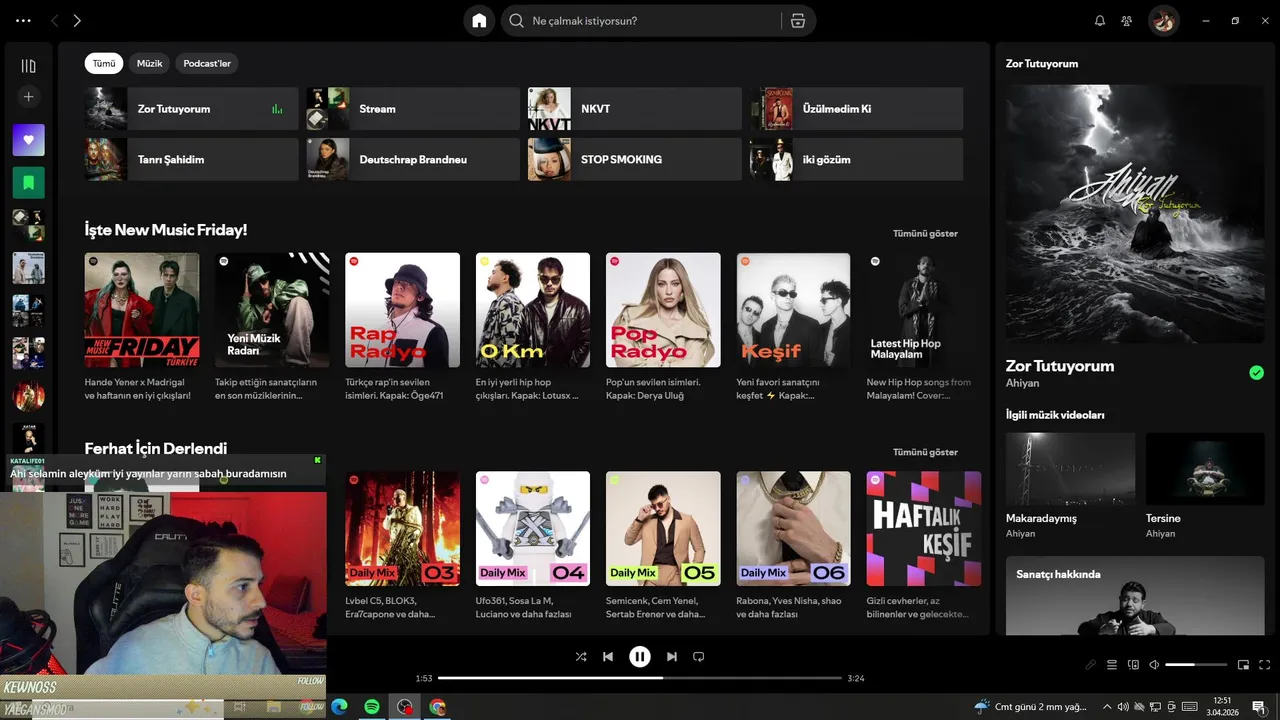Open the Browse icon in the search bar

click(798, 21)
